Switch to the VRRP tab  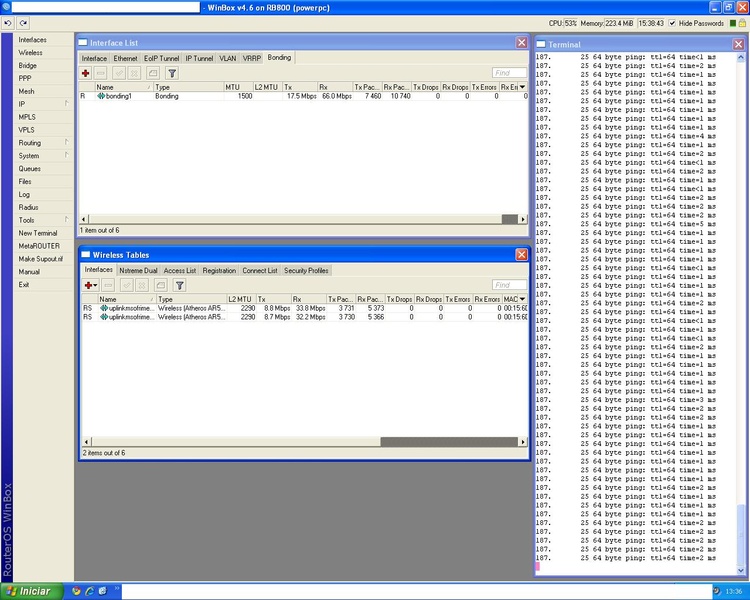click(x=252, y=58)
